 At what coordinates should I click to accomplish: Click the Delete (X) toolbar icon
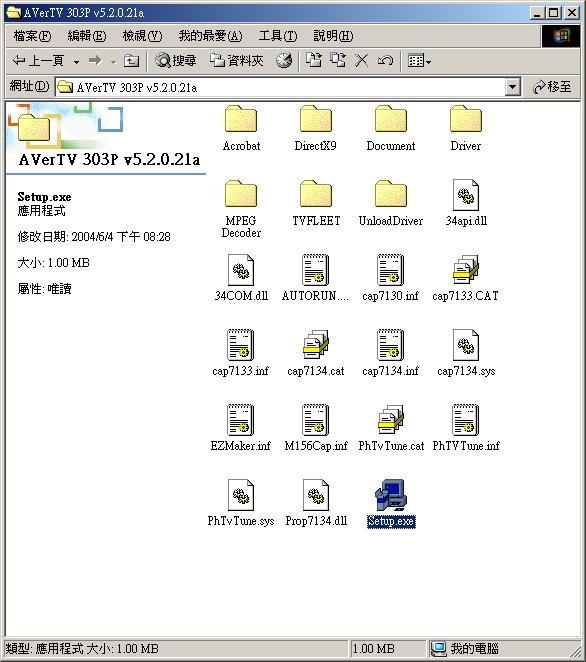(361, 60)
